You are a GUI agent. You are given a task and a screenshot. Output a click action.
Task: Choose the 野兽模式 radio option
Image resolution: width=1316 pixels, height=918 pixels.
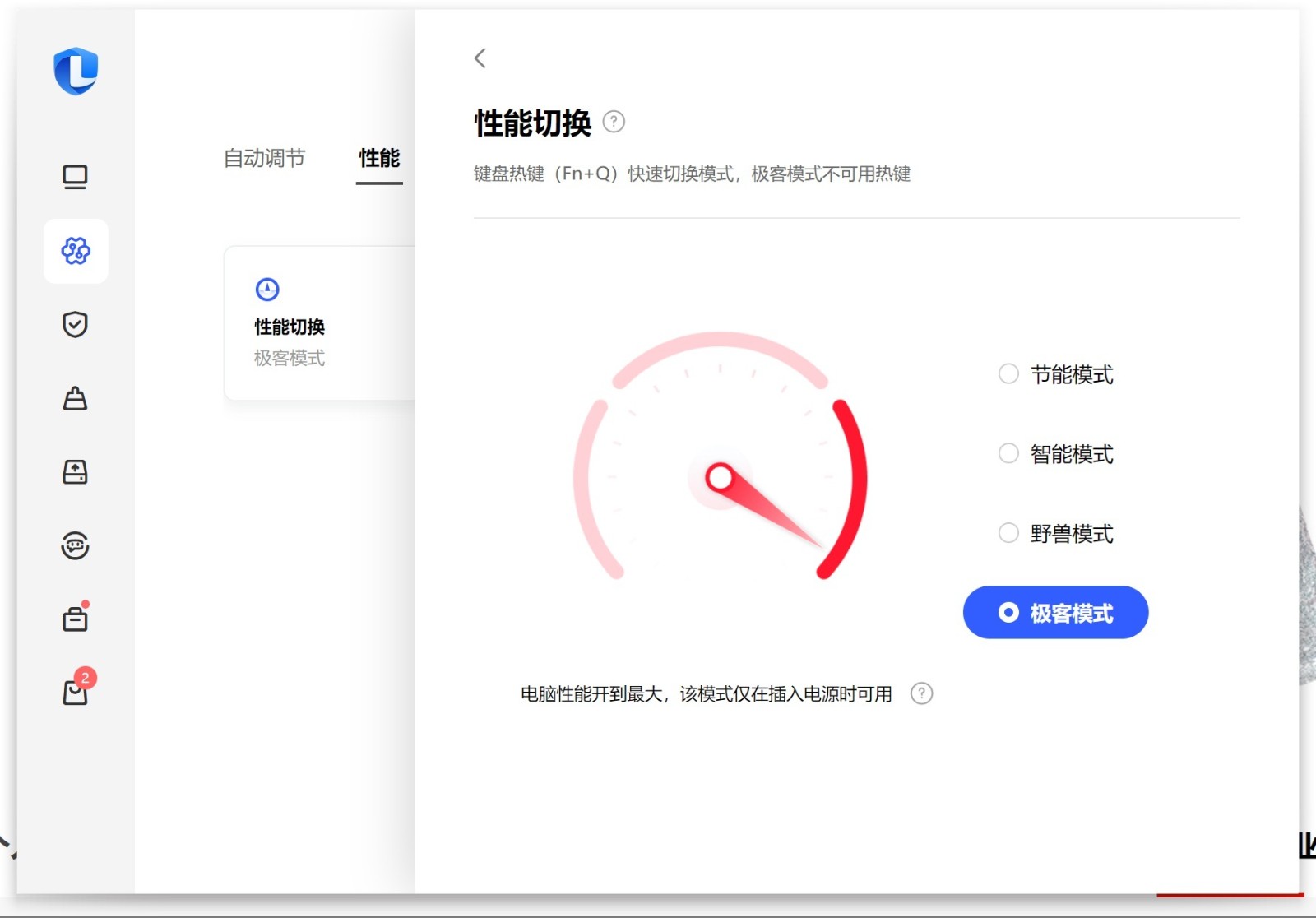[x=1008, y=533]
